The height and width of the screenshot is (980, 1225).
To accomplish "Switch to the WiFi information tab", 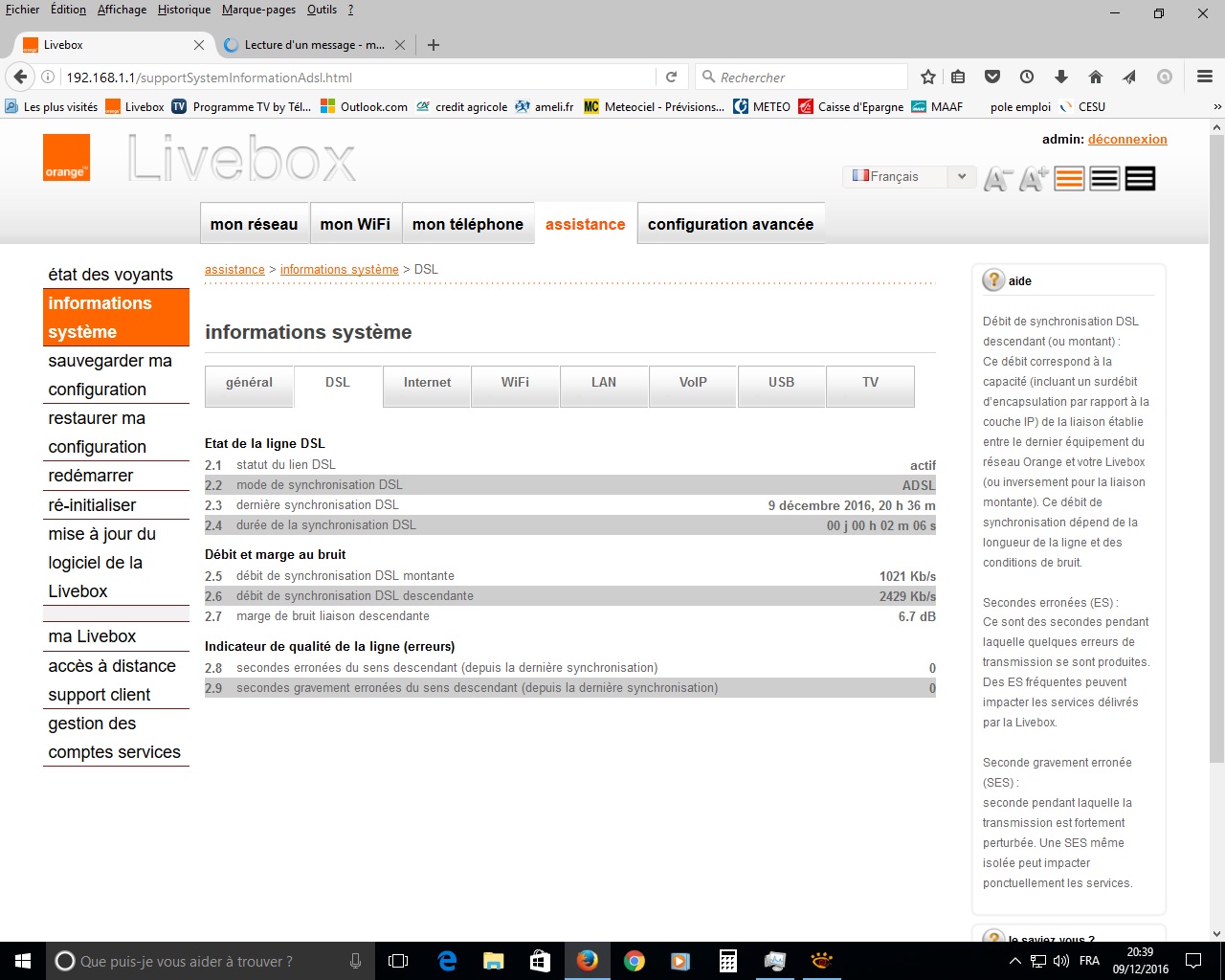I will [x=515, y=383].
